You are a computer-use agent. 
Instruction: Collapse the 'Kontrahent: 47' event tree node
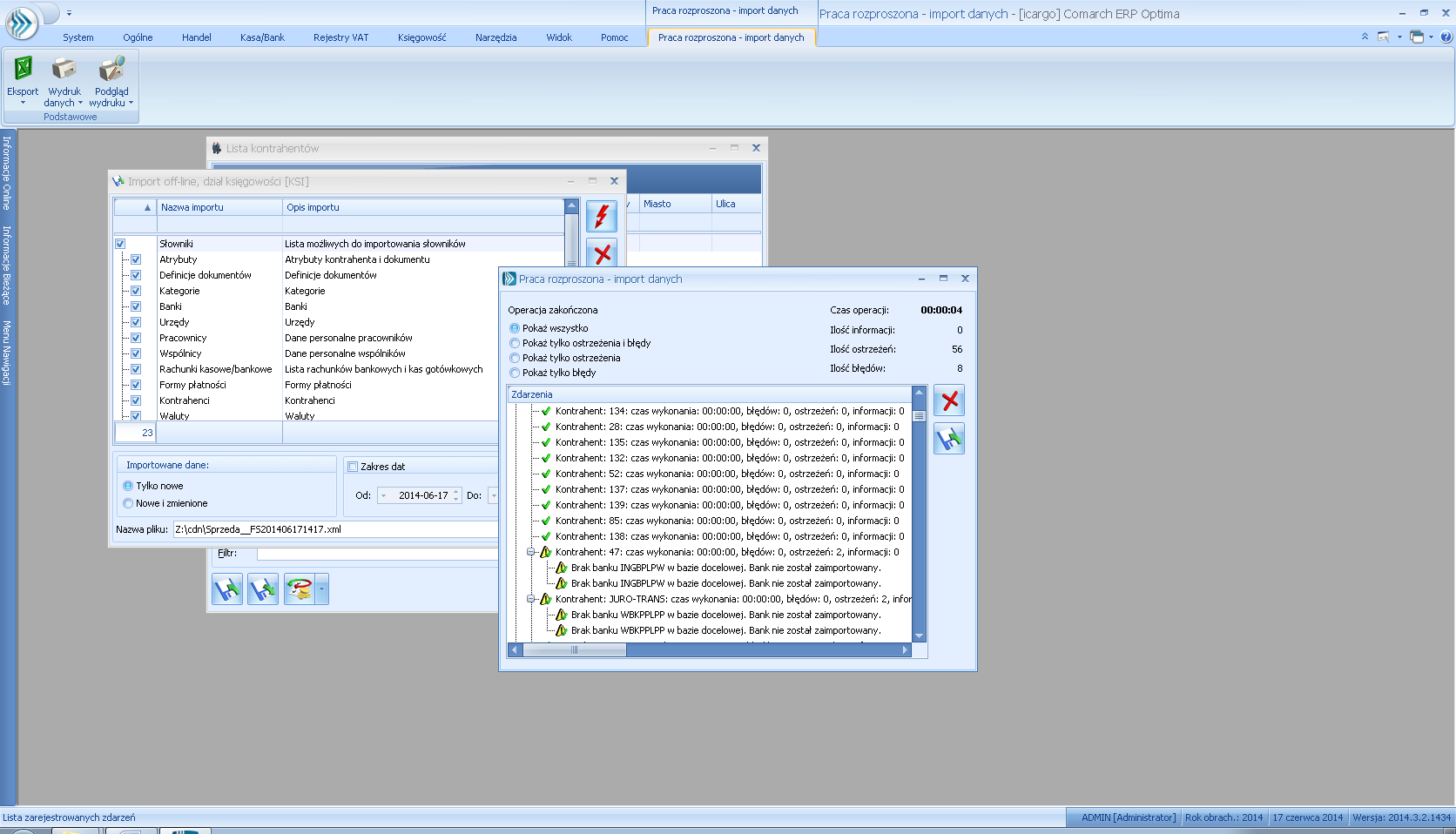(x=530, y=552)
